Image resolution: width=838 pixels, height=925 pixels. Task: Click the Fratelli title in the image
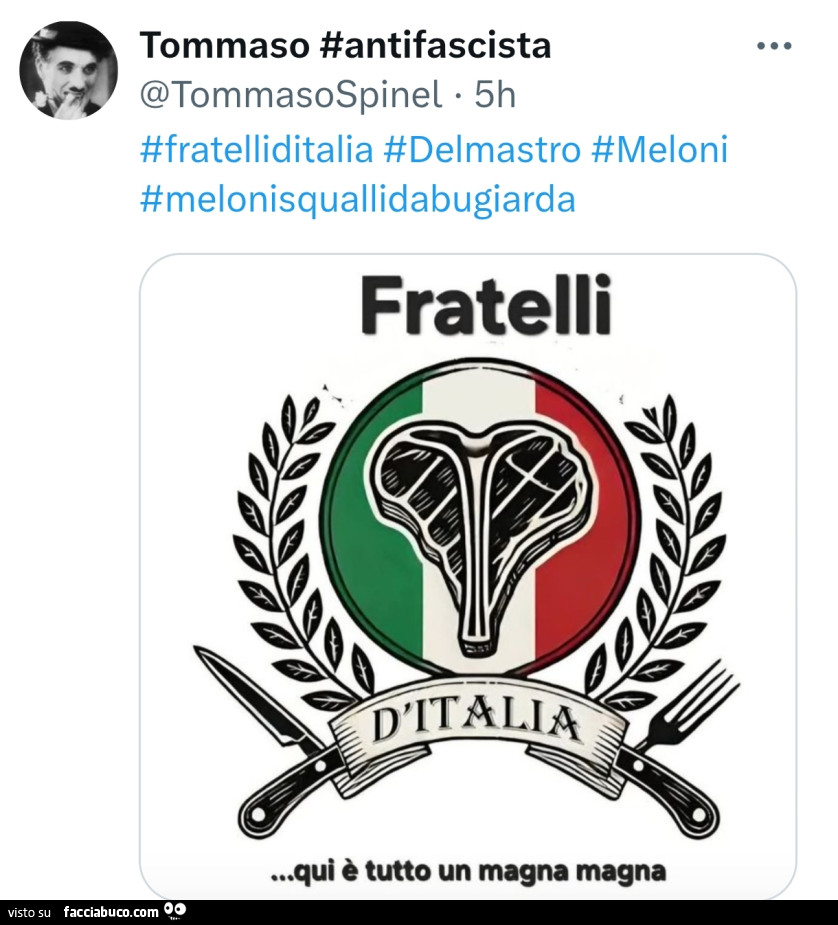[486, 305]
